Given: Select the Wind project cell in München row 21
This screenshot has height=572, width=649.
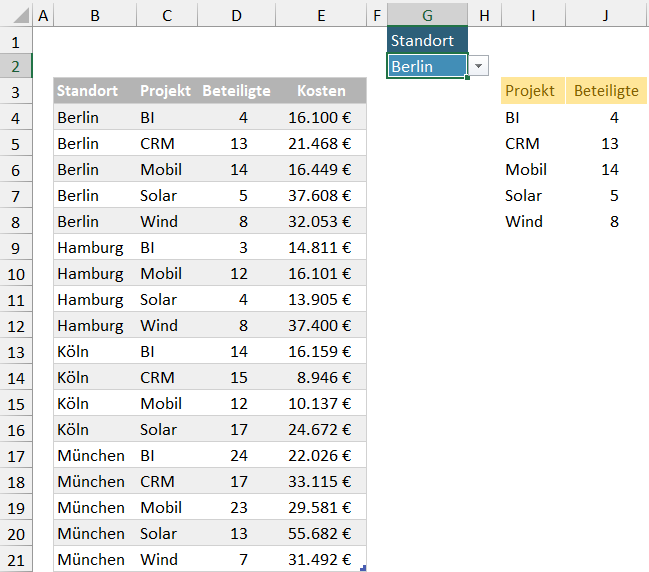Looking at the screenshot, I should point(167,559).
